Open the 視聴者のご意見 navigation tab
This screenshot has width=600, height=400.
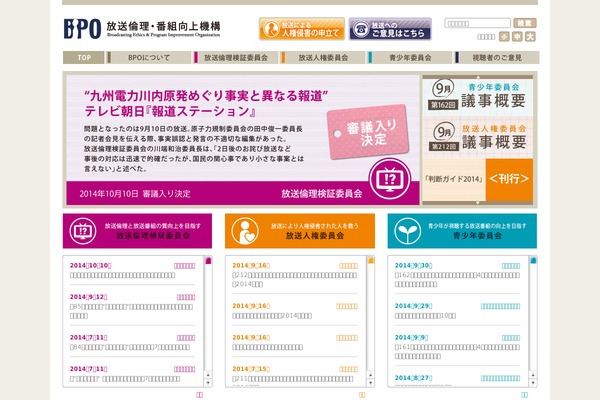(x=497, y=58)
